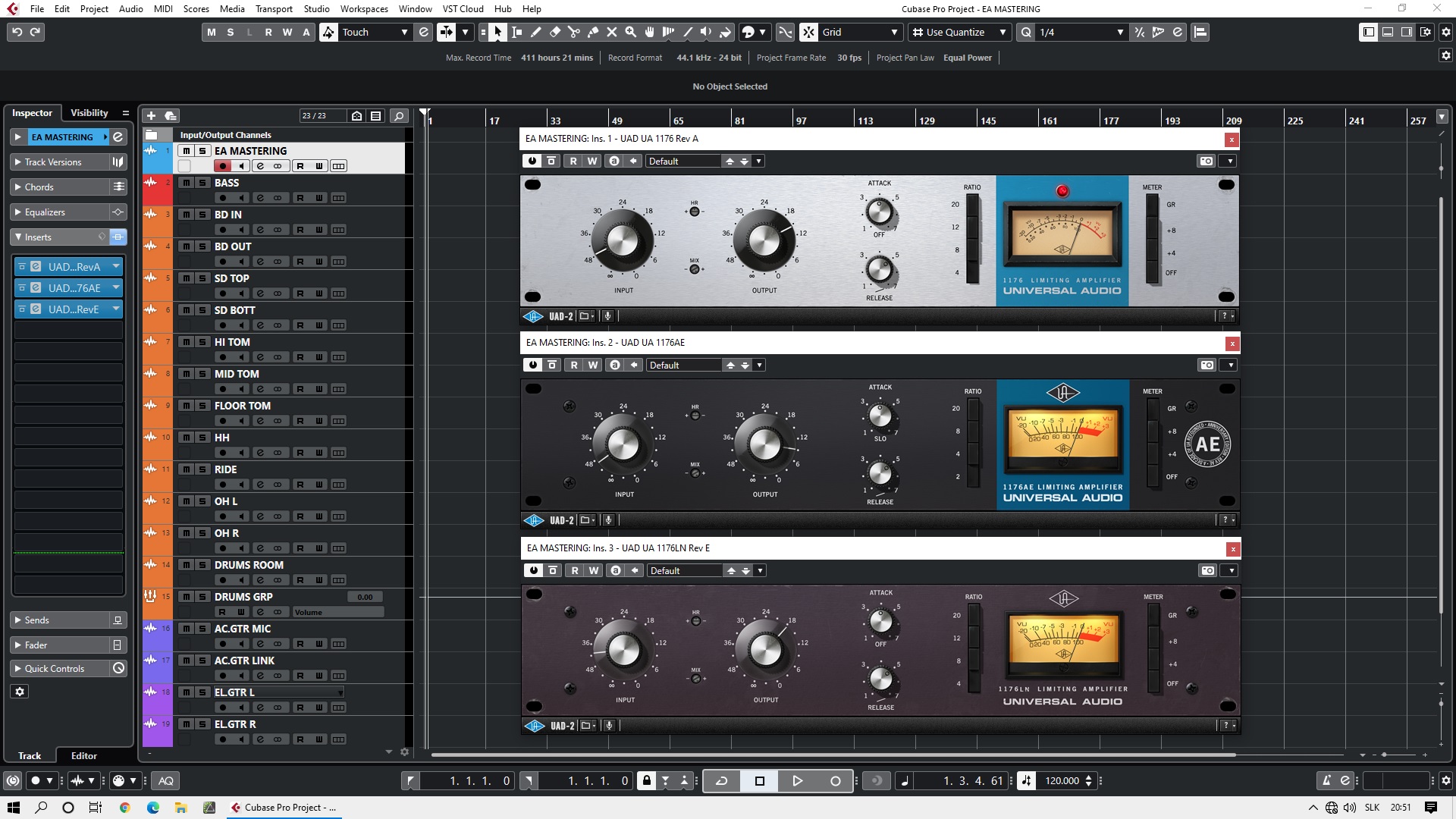Screen dimensions: 1456x819
Task: Open Windows Start menu
Action: (x=14, y=807)
